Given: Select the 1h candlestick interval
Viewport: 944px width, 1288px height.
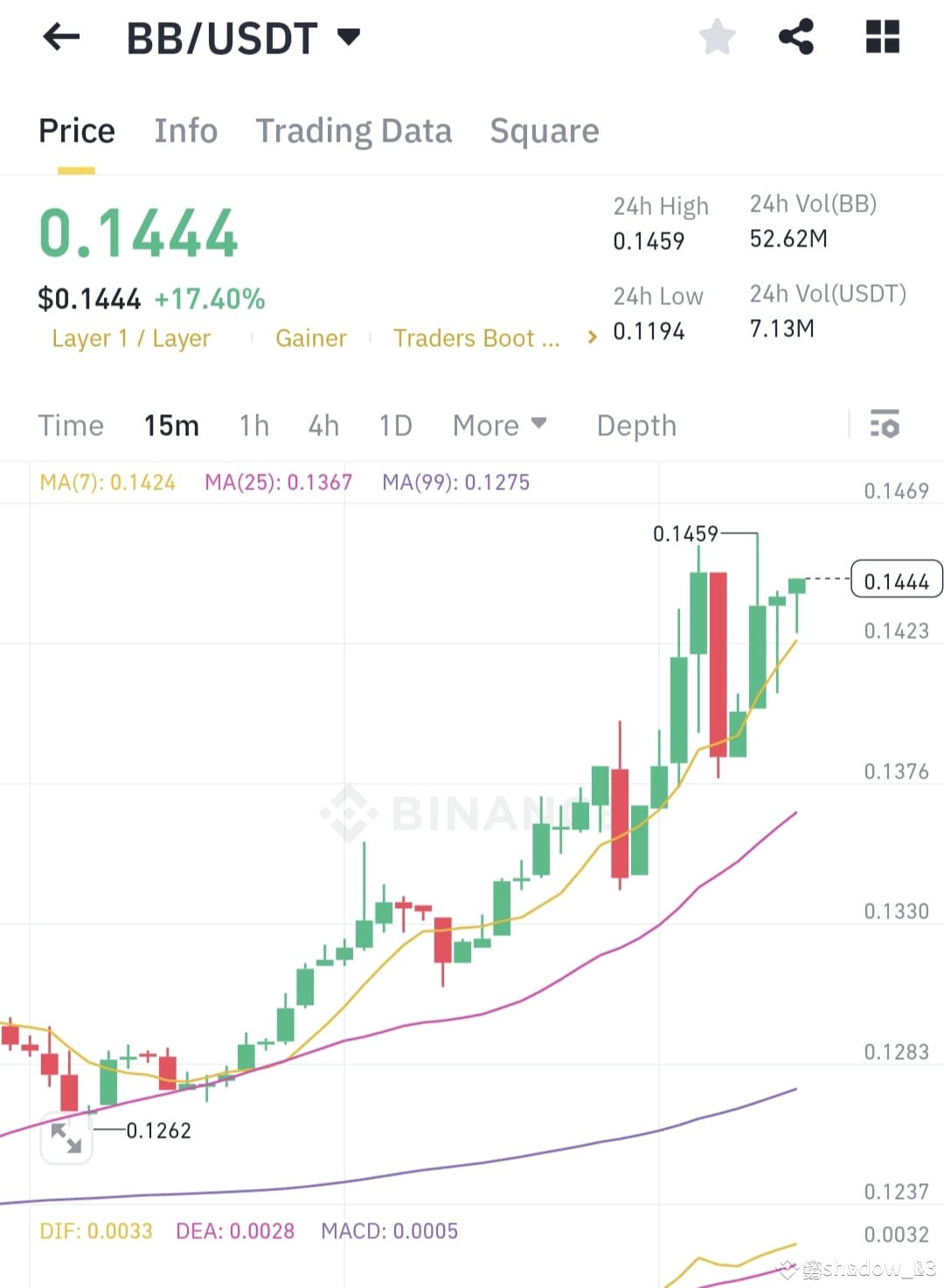Looking at the screenshot, I should pyautogui.click(x=253, y=426).
